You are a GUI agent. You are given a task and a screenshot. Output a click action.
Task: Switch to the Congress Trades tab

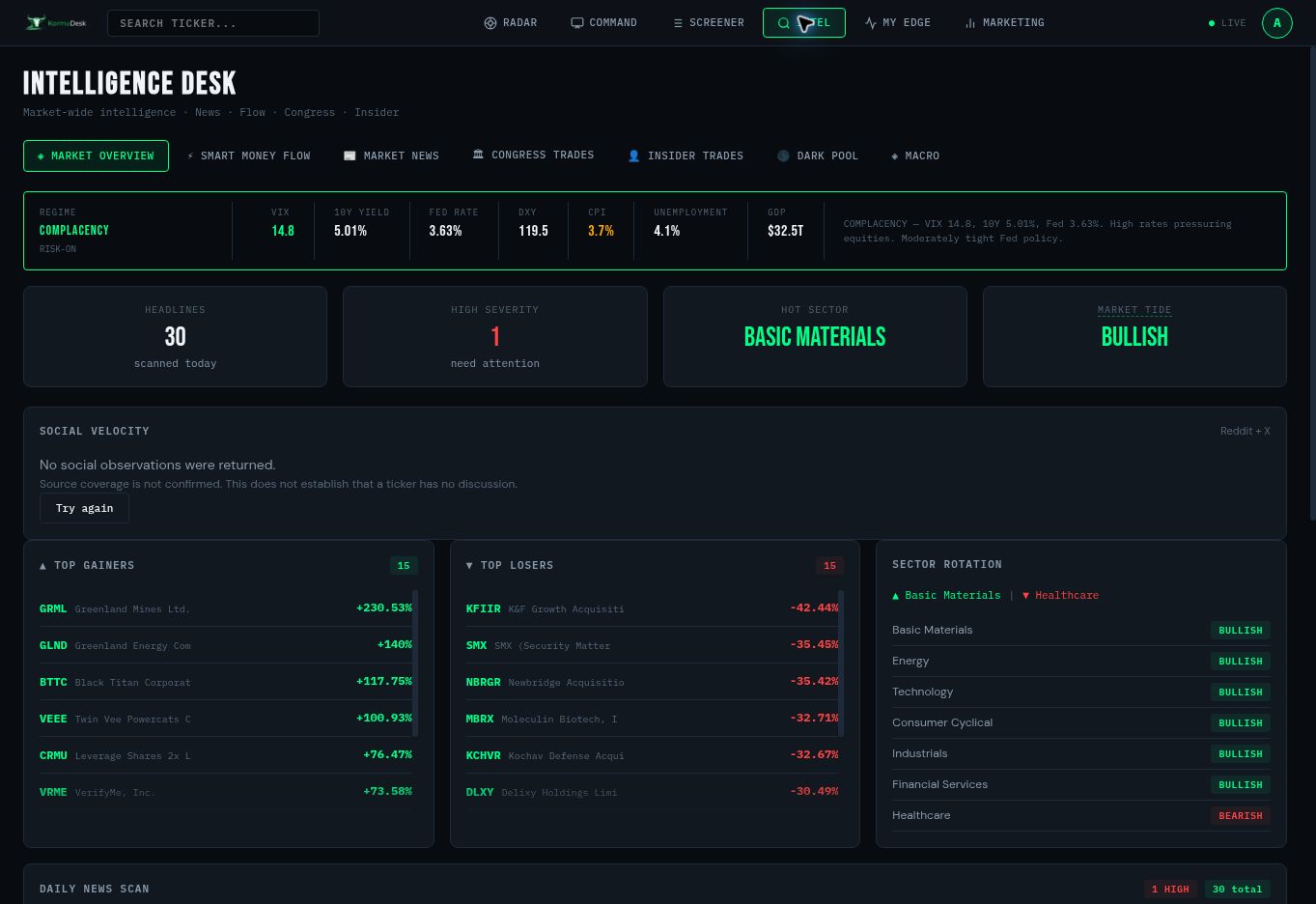pos(533,155)
